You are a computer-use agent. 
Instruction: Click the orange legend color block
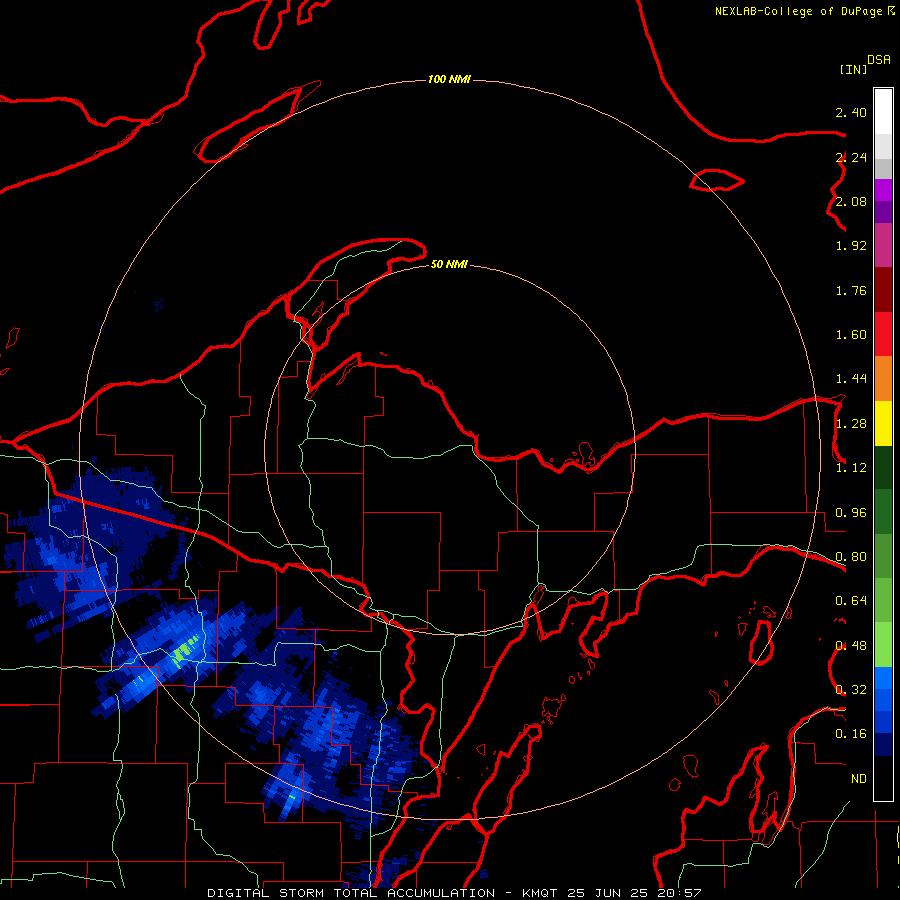[883, 379]
